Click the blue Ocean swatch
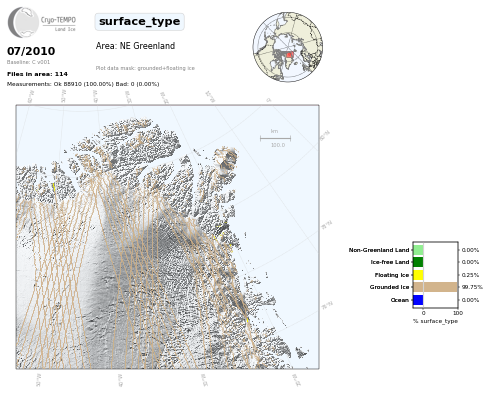The height and width of the screenshot is (410, 492). pyautogui.click(x=418, y=300)
